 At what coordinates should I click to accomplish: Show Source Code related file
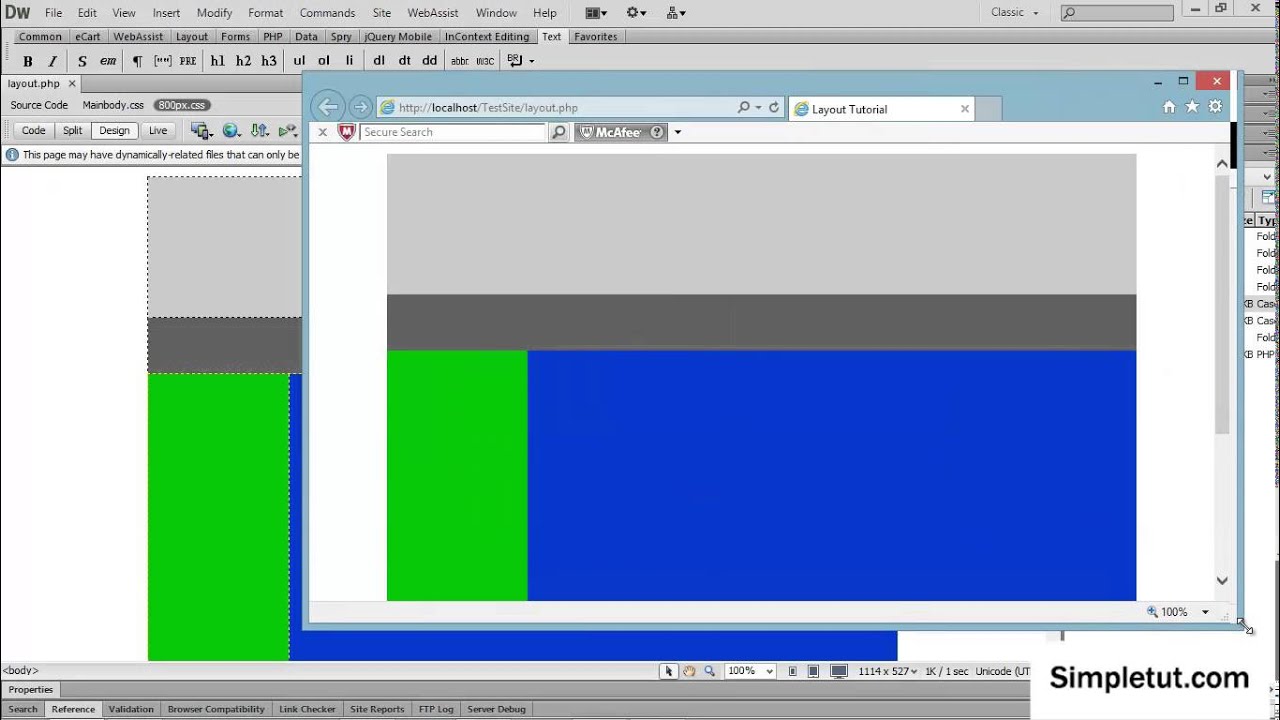point(39,105)
